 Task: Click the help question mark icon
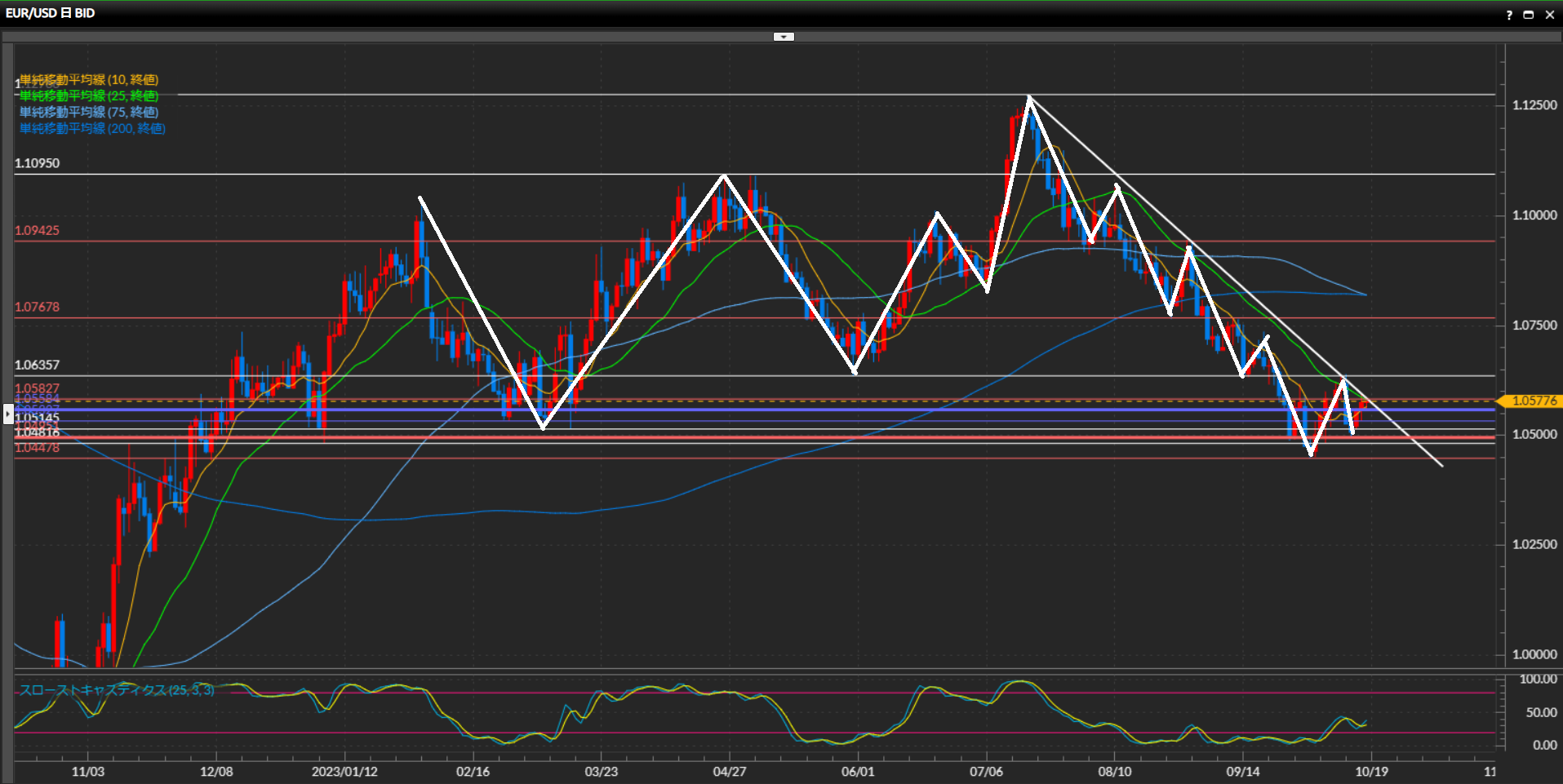[1509, 15]
